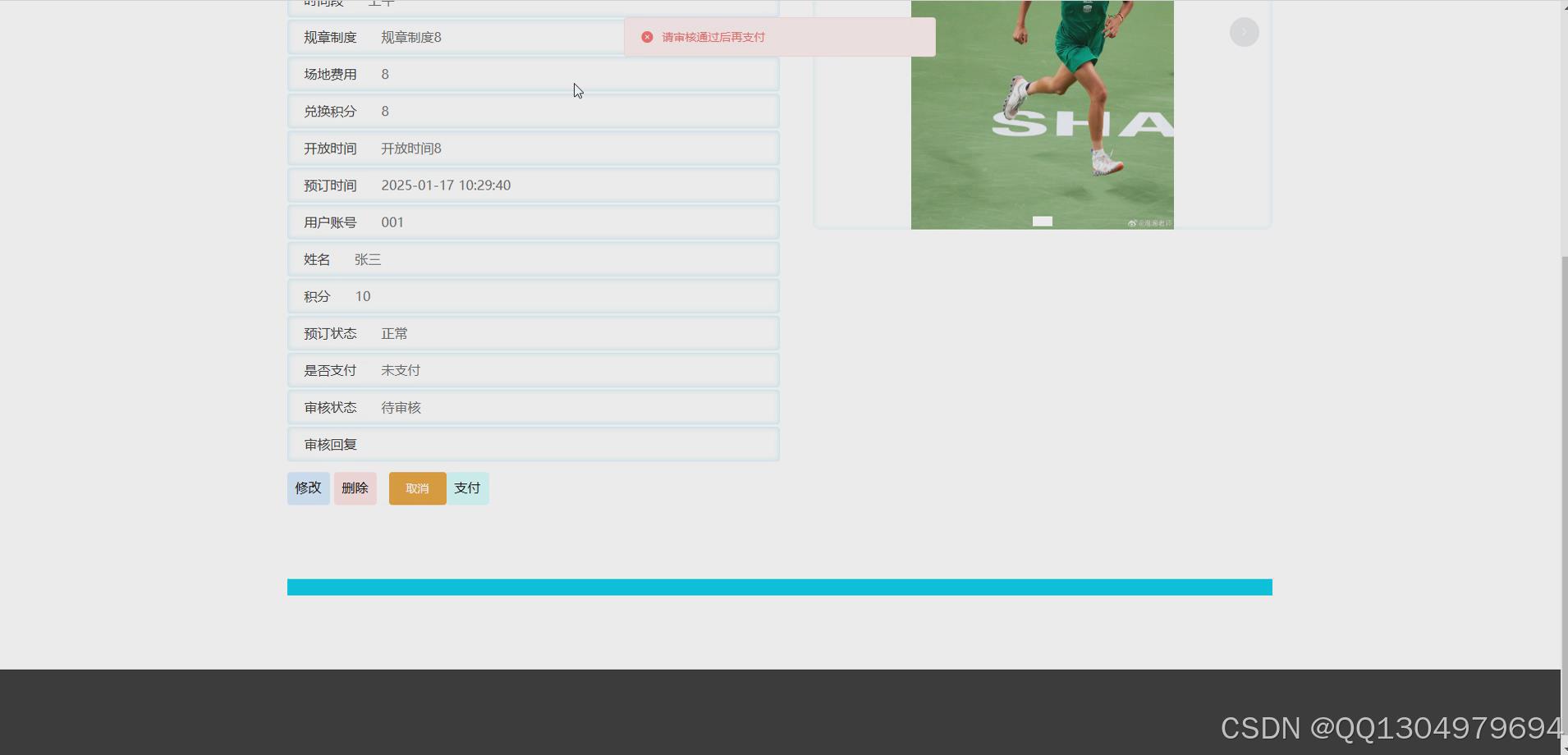Click the orange 取消 button
The height and width of the screenshot is (755, 1568).
point(418,488)
